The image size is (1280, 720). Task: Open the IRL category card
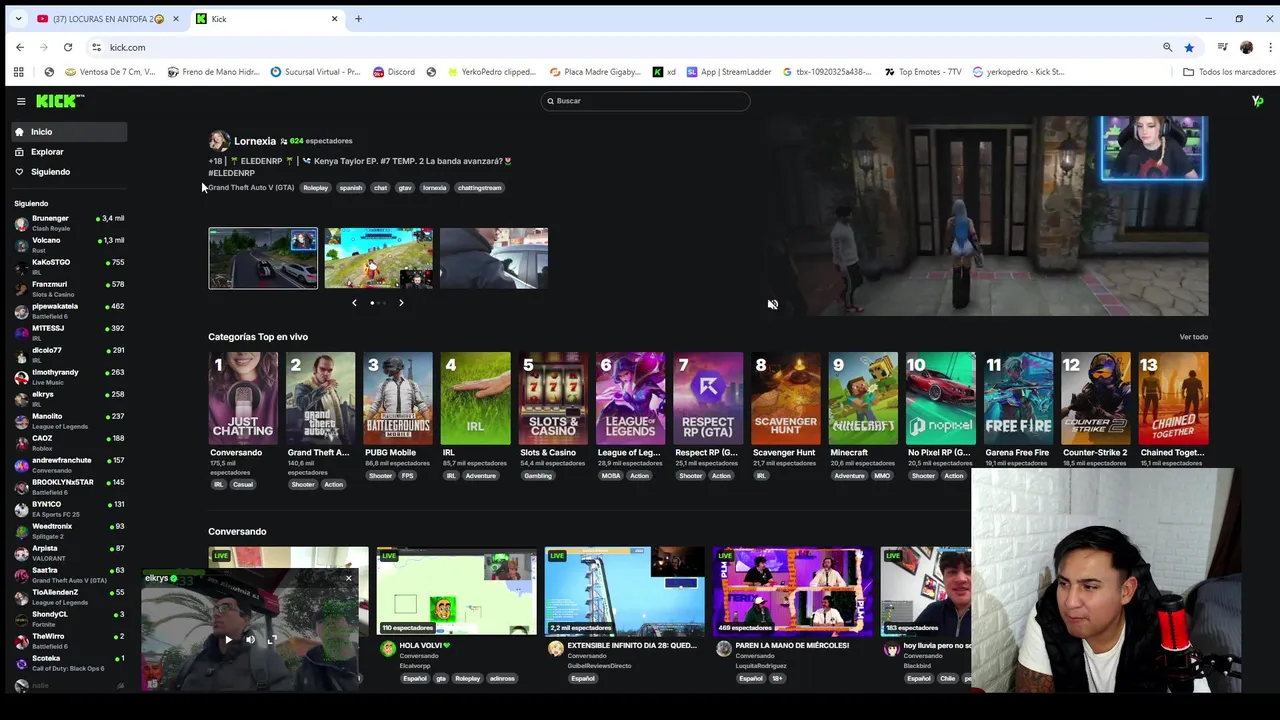pyautogui.click(x=476, y=398)
